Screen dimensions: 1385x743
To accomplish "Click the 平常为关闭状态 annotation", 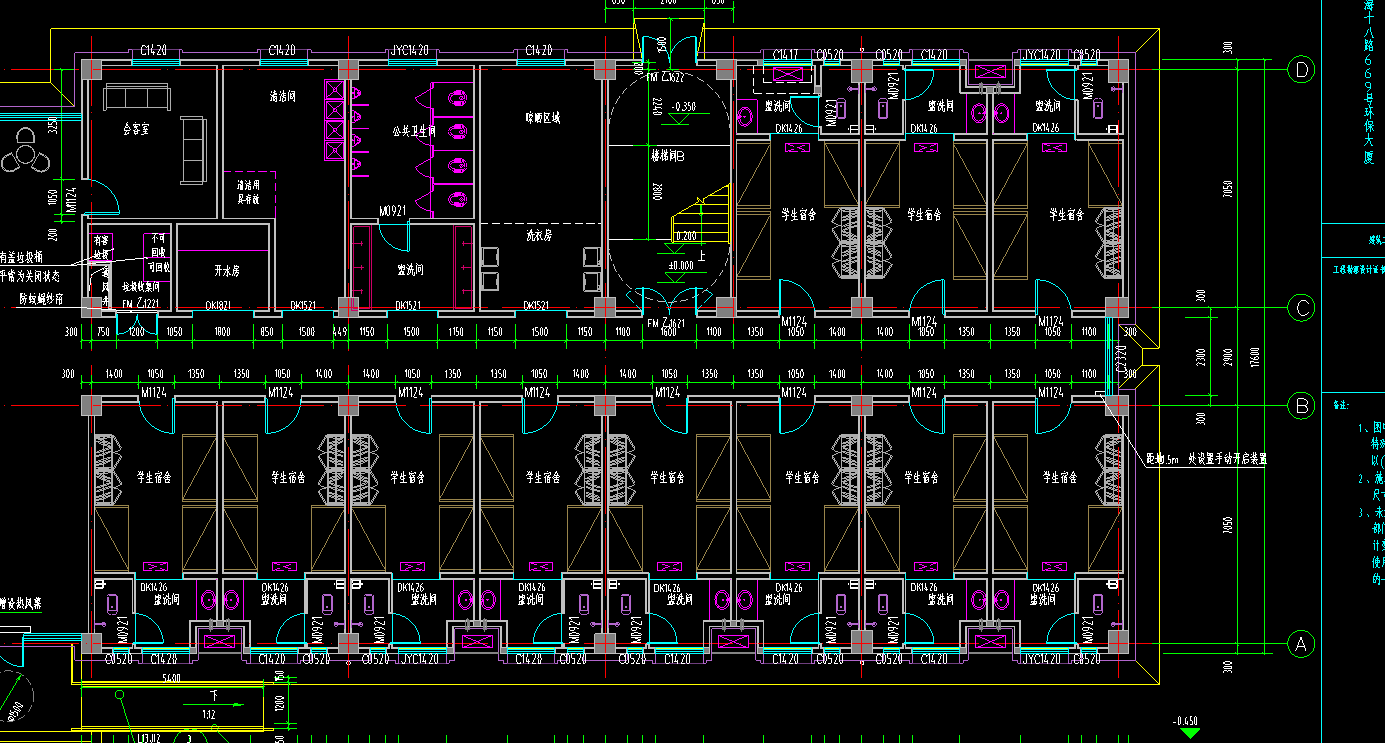I will pos(29,276).
